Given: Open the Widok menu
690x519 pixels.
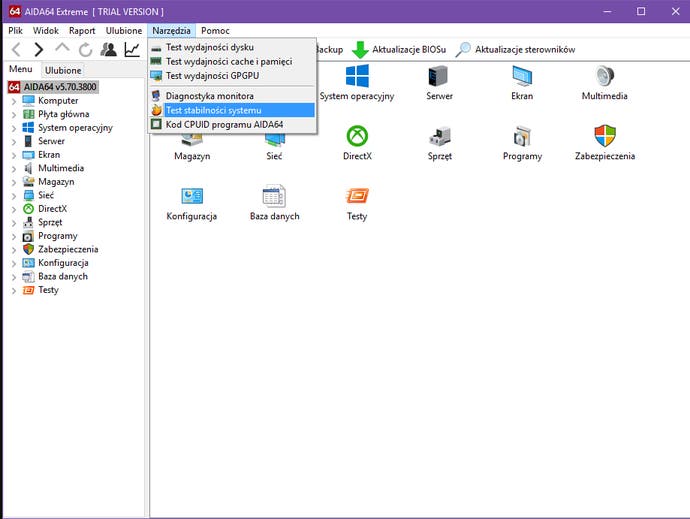Looking at the screenshot, I should [x=46, y=30].
